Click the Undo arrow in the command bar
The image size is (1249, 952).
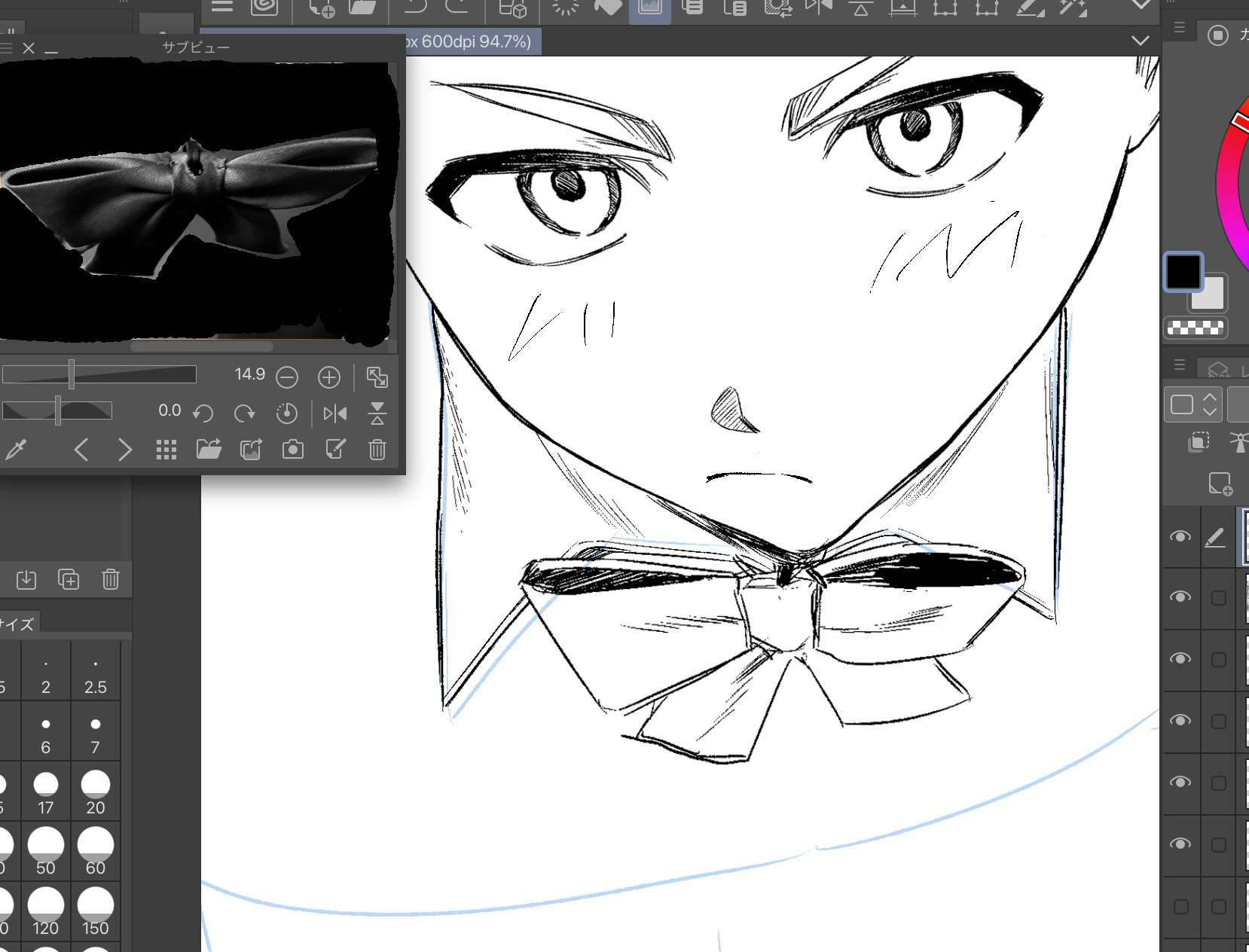point(415,8)
